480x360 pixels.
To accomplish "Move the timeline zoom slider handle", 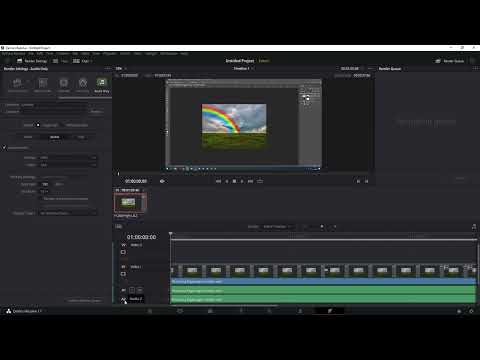I will point(322,227).
